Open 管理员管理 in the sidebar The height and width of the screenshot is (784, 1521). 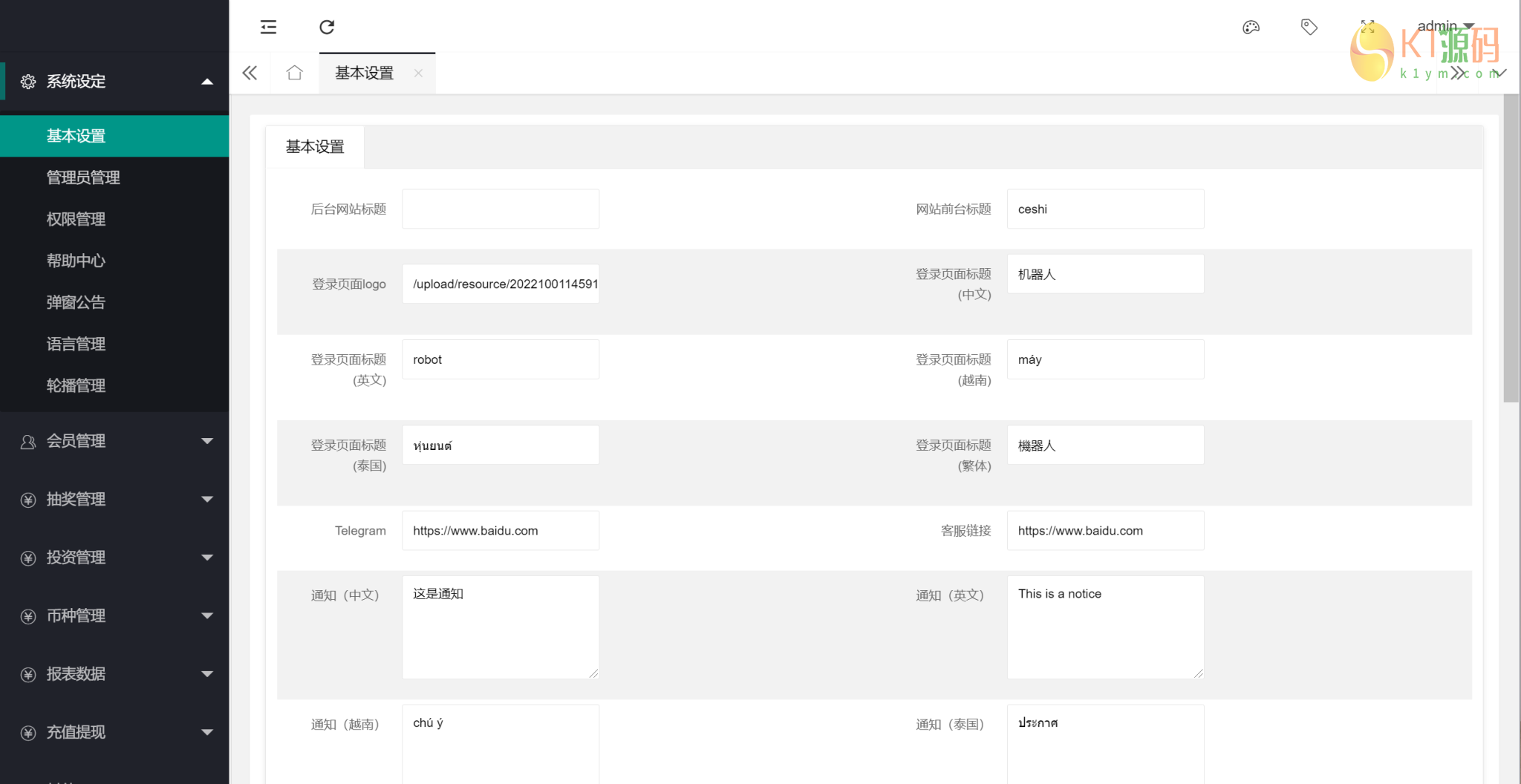pyautogui.click(x=83, y=177)
